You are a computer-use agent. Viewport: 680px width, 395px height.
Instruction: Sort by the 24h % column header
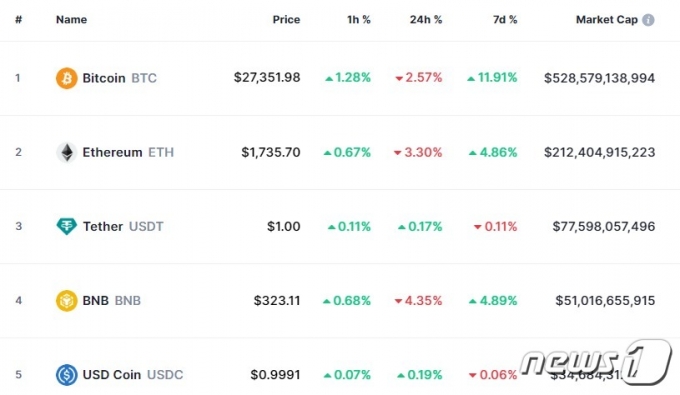pos(426,20)
